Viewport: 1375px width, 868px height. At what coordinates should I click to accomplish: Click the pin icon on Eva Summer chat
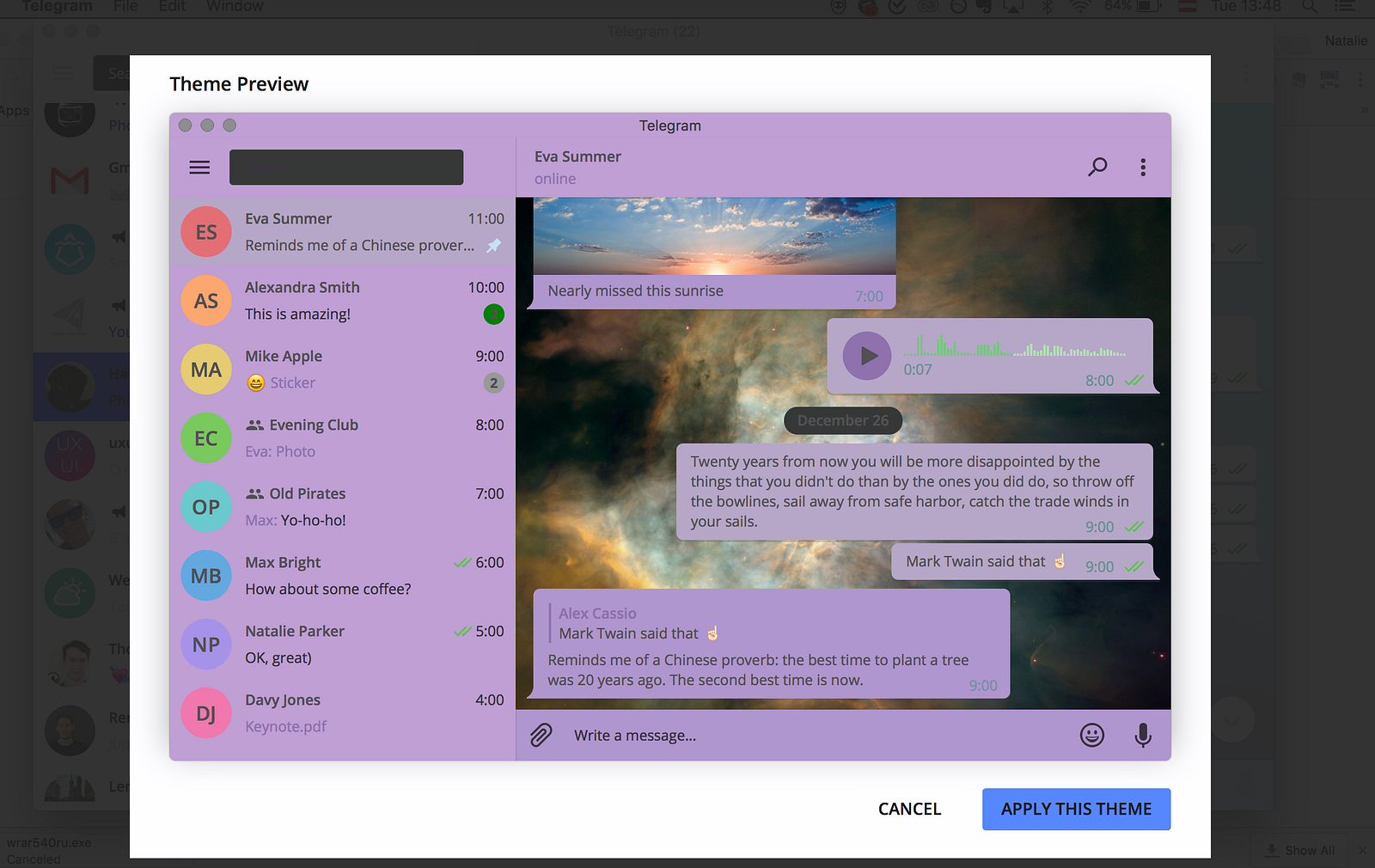(494, 246)
